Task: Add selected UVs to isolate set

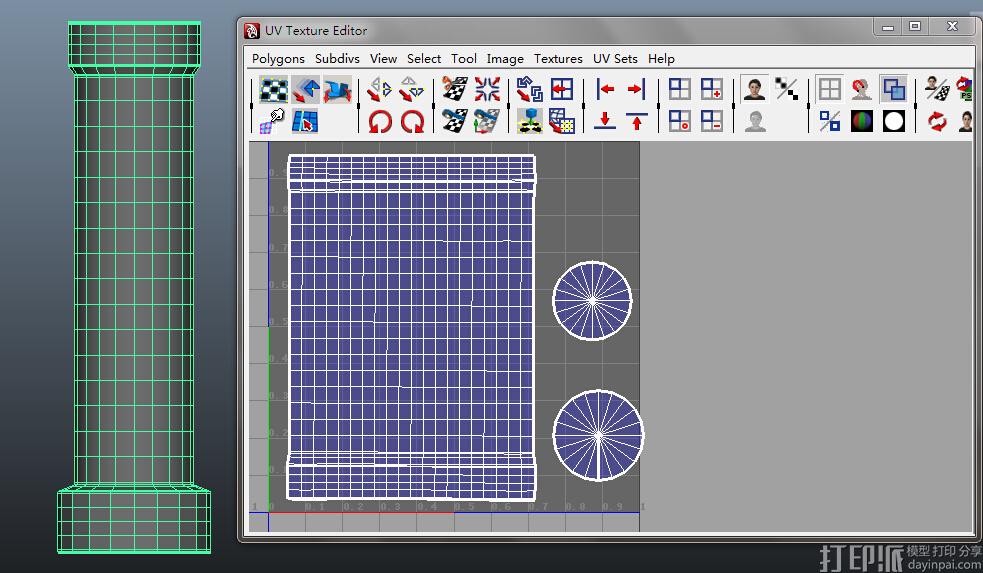Action: point(712,90)
